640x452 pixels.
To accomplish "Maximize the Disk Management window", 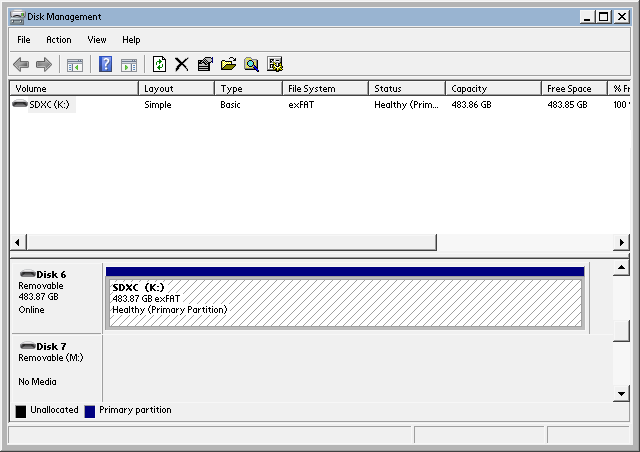I will pyautogui.click(x=604, y=17).
